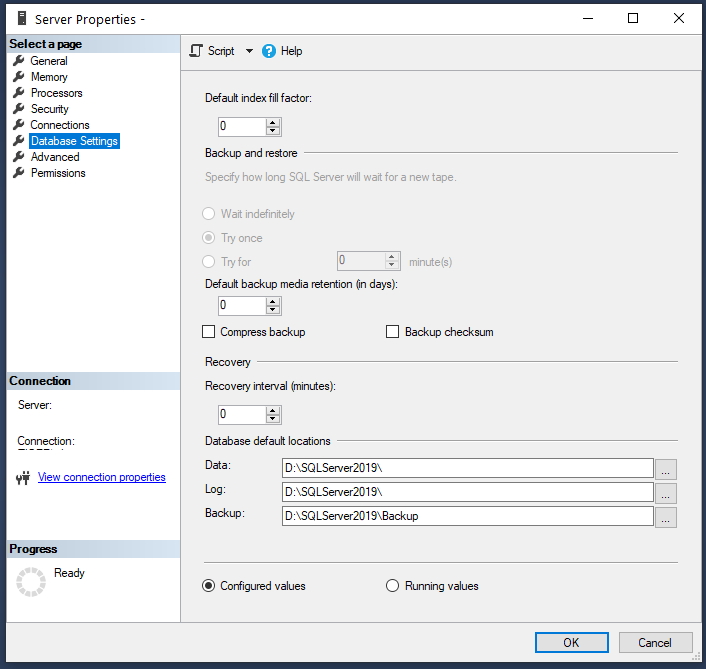The height and width of the screenshot is (669, 706).
Task: Increase backup media retention days
Action: coord(273,302)
